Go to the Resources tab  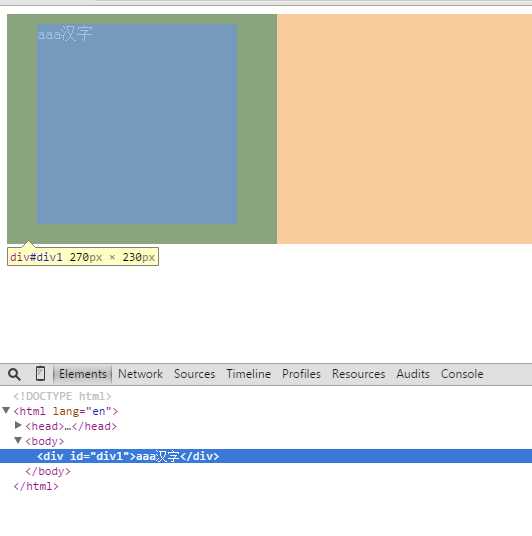tap(359, 374)
